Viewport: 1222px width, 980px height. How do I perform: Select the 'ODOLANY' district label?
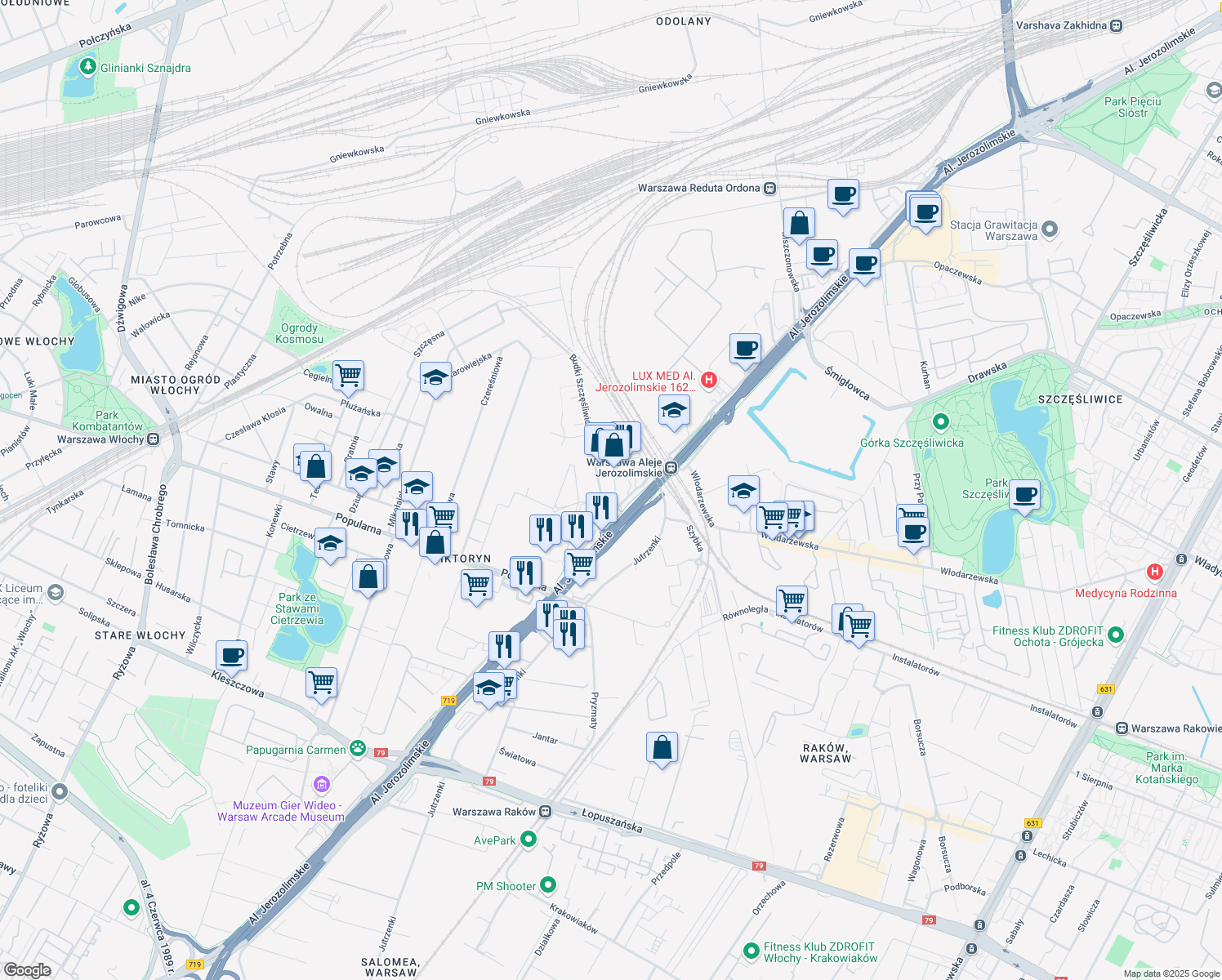[684, 21]
